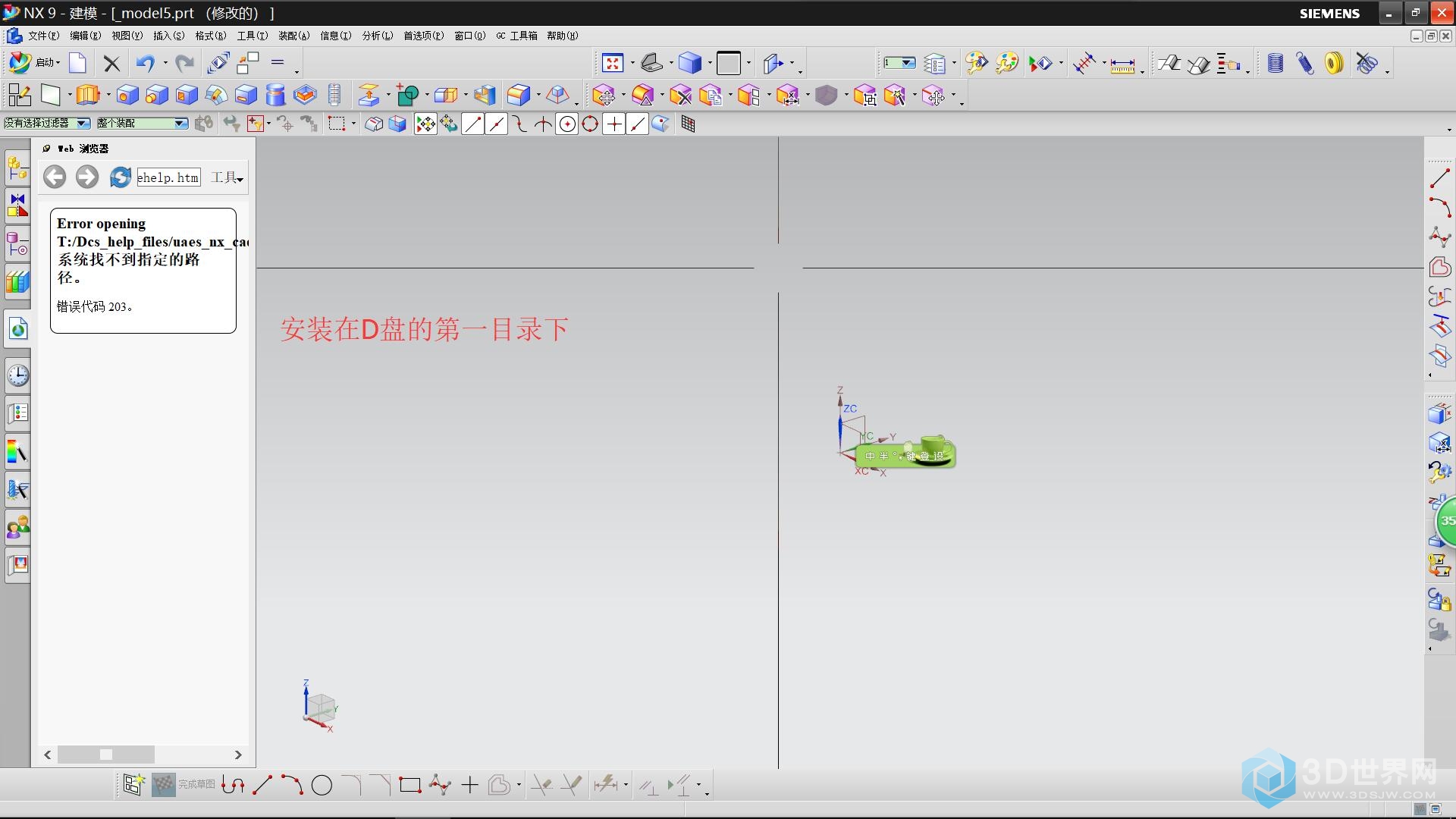Toggle Quadrant Point snap option
The height and width of the screenshot is (819, 1456).
click(590, 124)
